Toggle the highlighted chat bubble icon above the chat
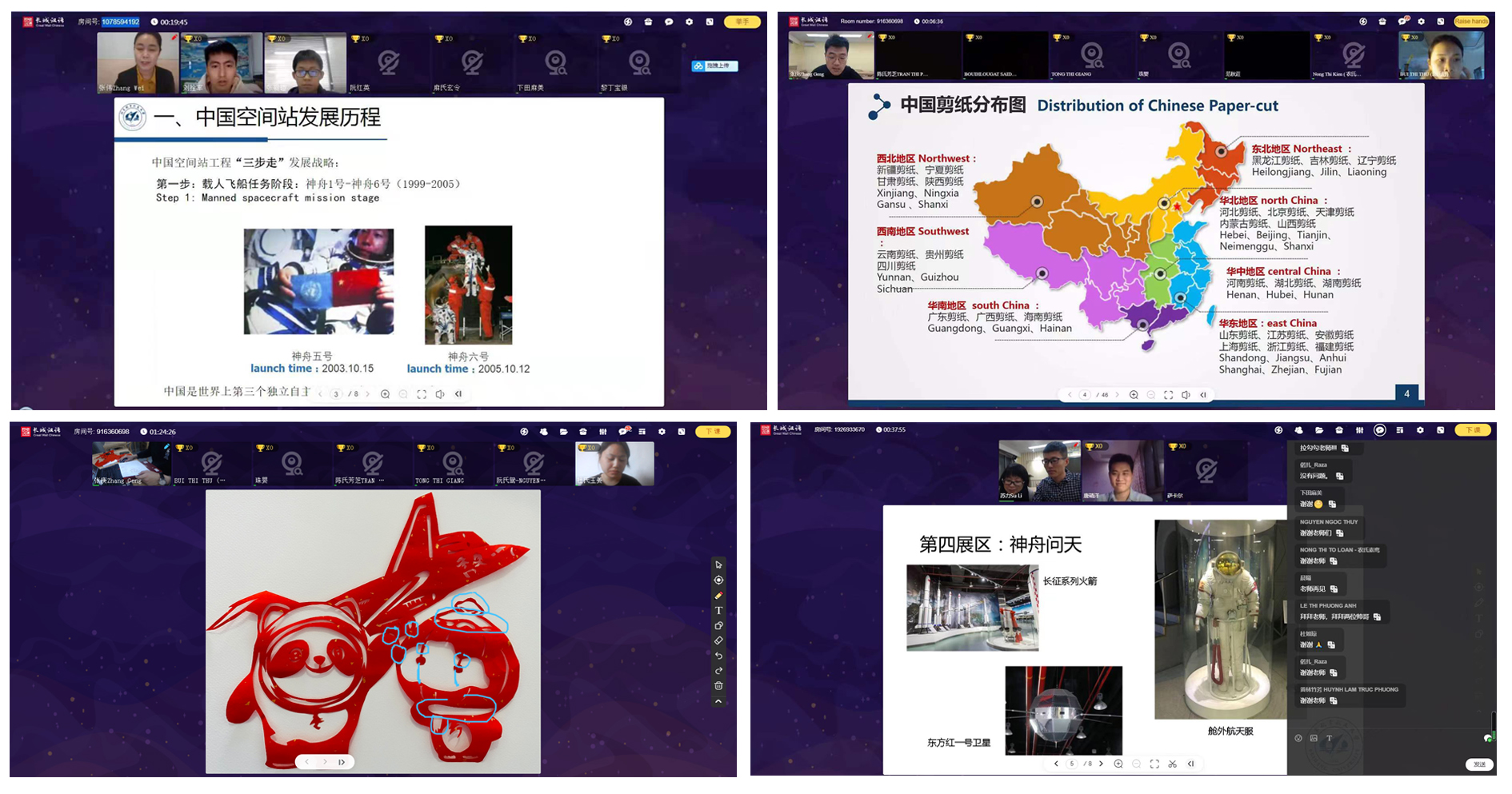Screen dimensions: 1512x794 pyautogui.click(x=1379, y=430)
